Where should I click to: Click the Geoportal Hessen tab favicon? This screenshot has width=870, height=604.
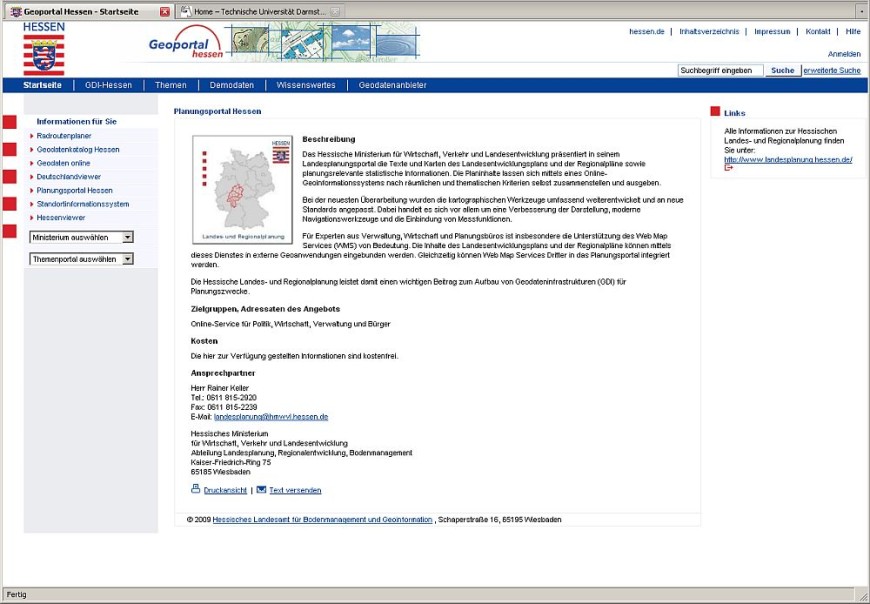coord(16,12)
